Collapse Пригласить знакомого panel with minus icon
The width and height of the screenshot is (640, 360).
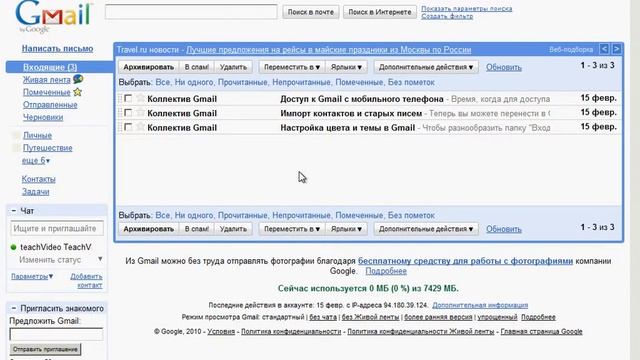click(x=13, y=308)
